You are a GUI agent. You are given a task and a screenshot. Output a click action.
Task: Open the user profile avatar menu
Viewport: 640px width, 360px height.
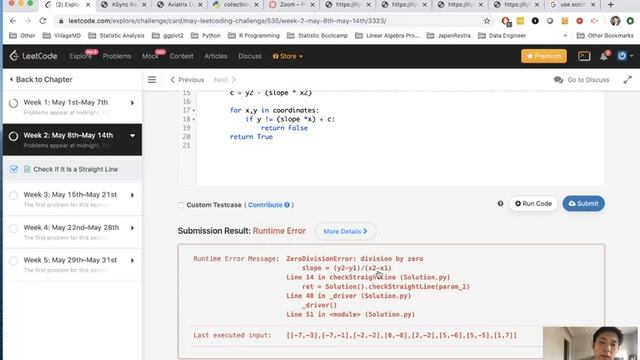pyautogui.click(x=622, y=56)
